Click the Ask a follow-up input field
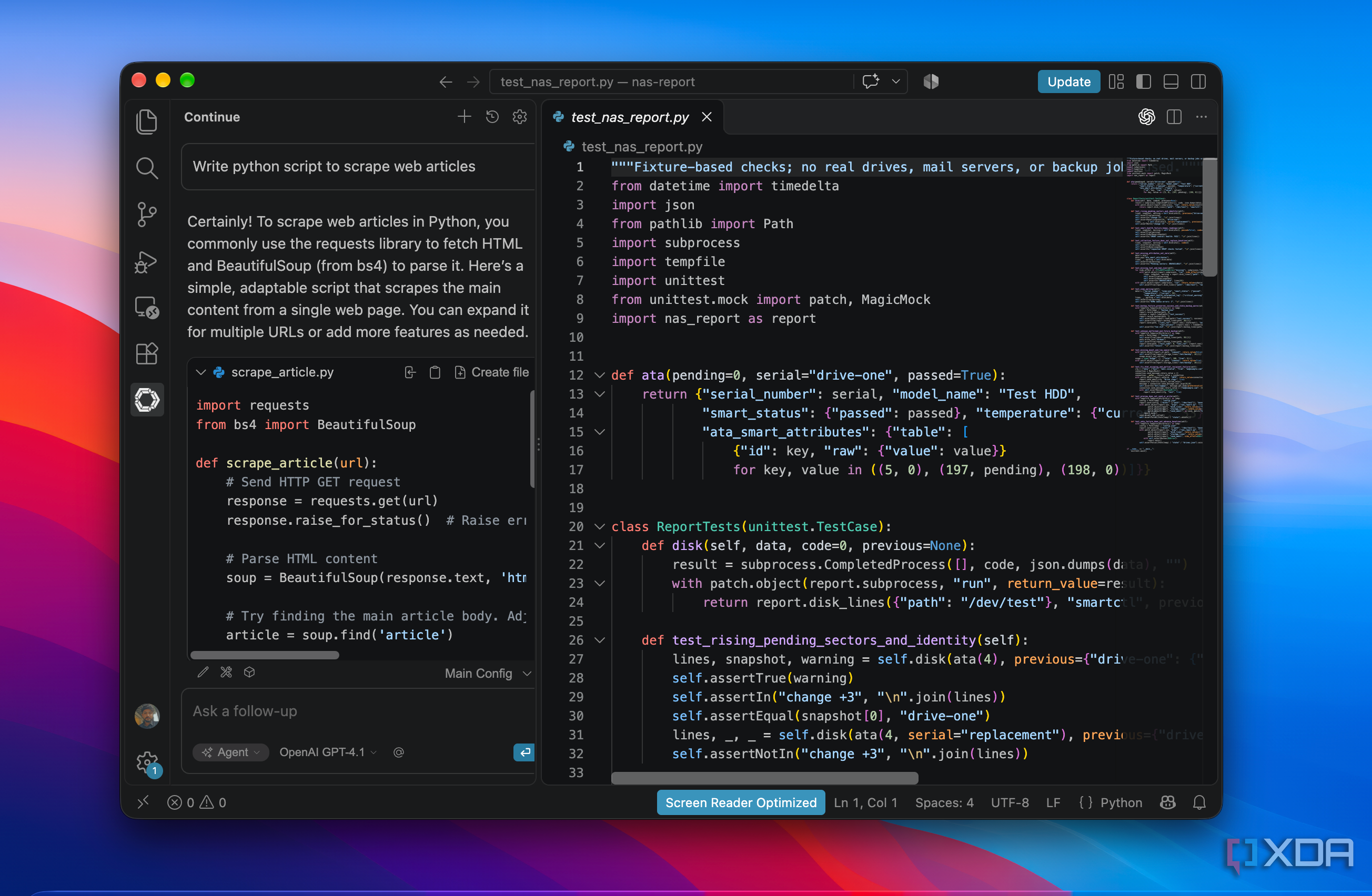1372x896 pixels. pos(357,711)
